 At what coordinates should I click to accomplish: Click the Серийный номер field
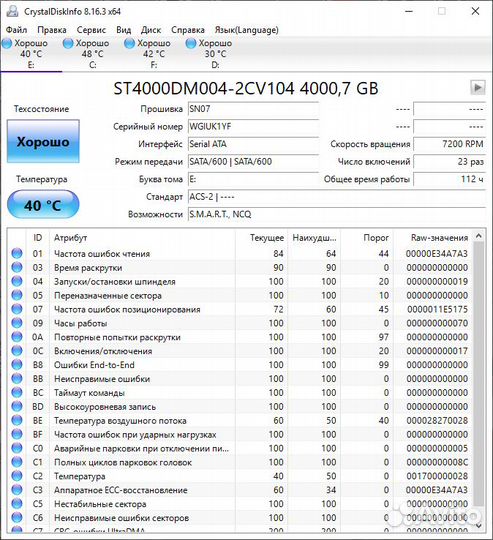tap(253, 127)
